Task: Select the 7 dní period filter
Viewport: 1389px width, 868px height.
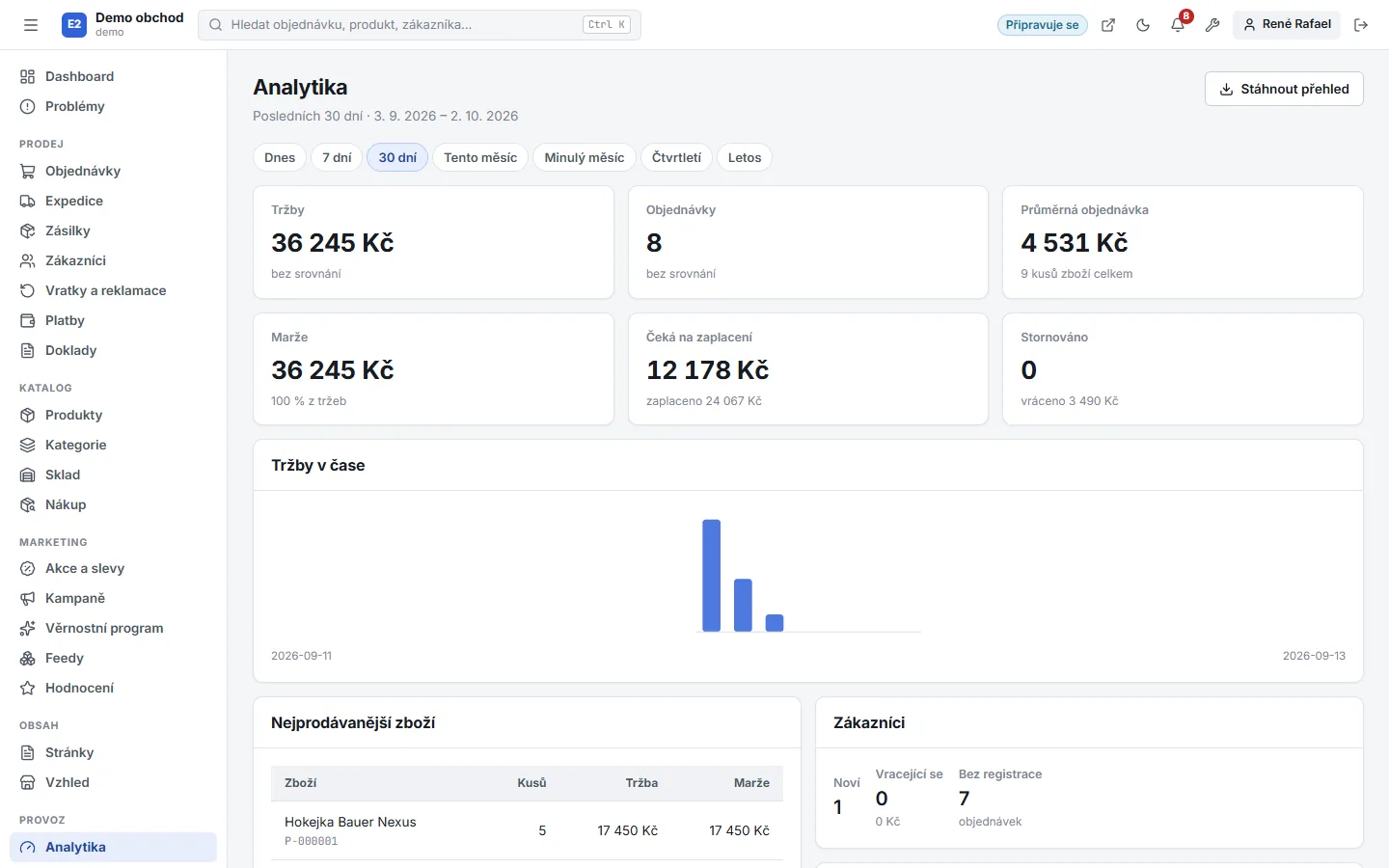Action: pos(337,157)
